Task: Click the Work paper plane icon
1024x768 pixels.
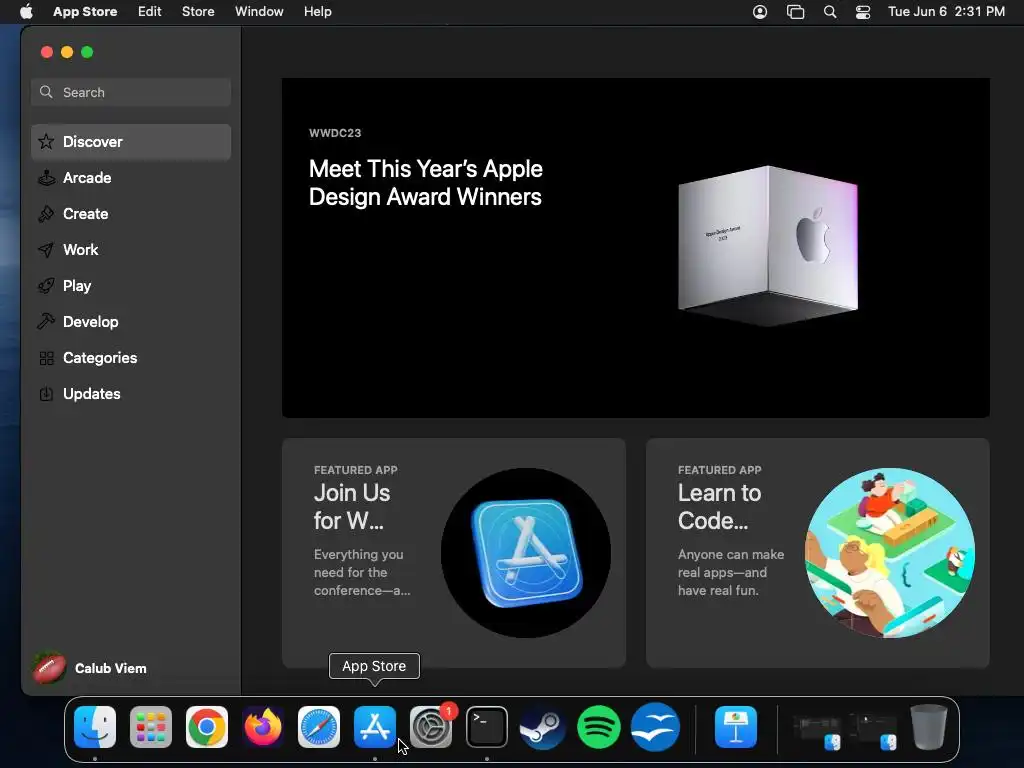Action: [46, 249]
